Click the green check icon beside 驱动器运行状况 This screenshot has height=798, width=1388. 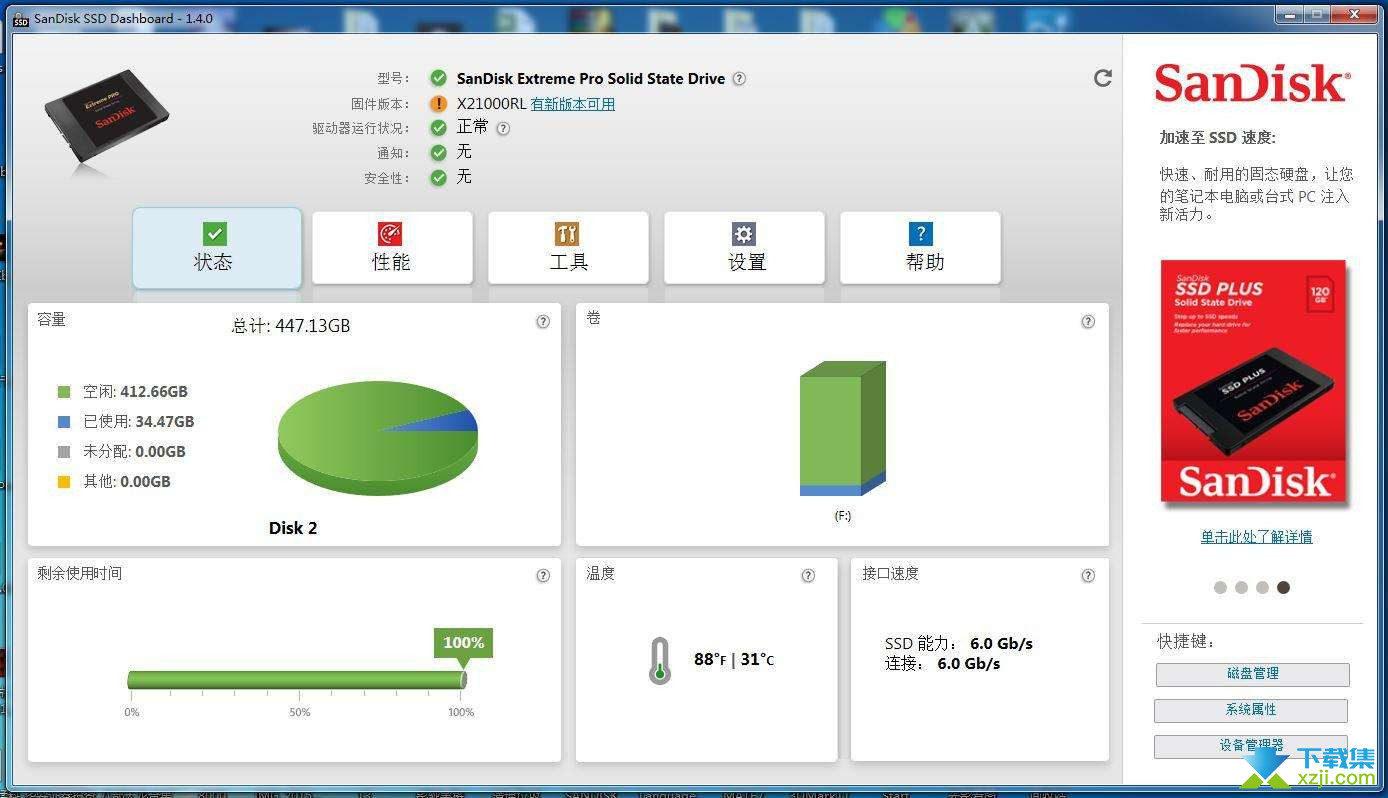coord(438,128)
